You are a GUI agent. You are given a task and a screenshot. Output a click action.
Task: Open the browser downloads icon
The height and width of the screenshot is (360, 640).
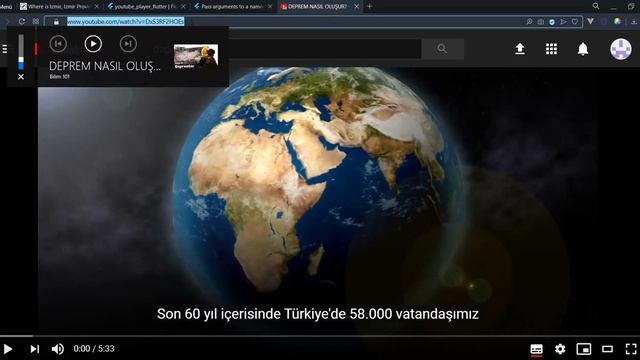point(634,21)
